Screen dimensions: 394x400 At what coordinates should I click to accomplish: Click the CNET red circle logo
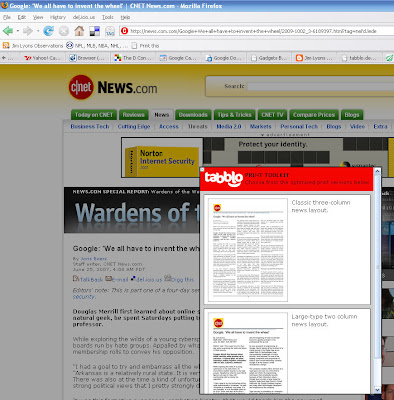tap(81, 87)
